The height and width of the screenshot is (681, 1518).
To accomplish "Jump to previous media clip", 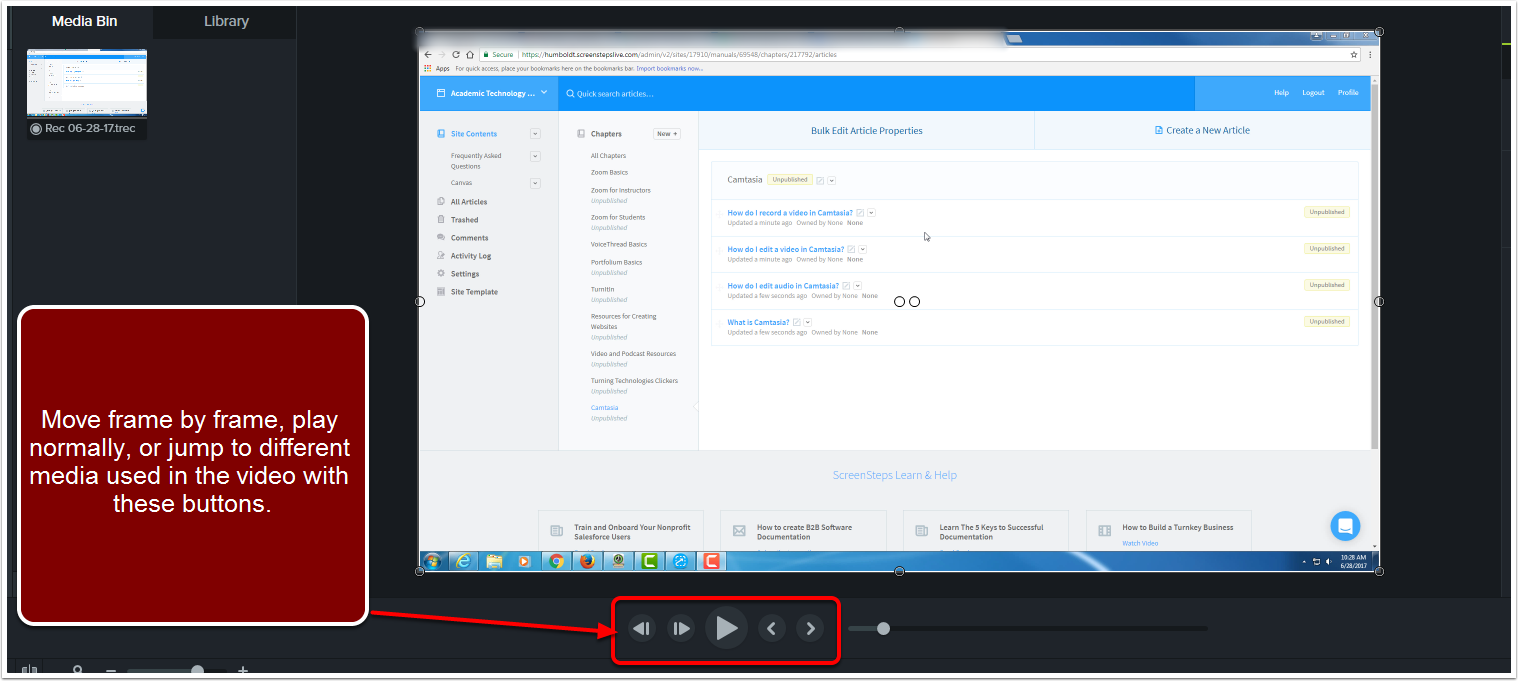I will 771,629.
